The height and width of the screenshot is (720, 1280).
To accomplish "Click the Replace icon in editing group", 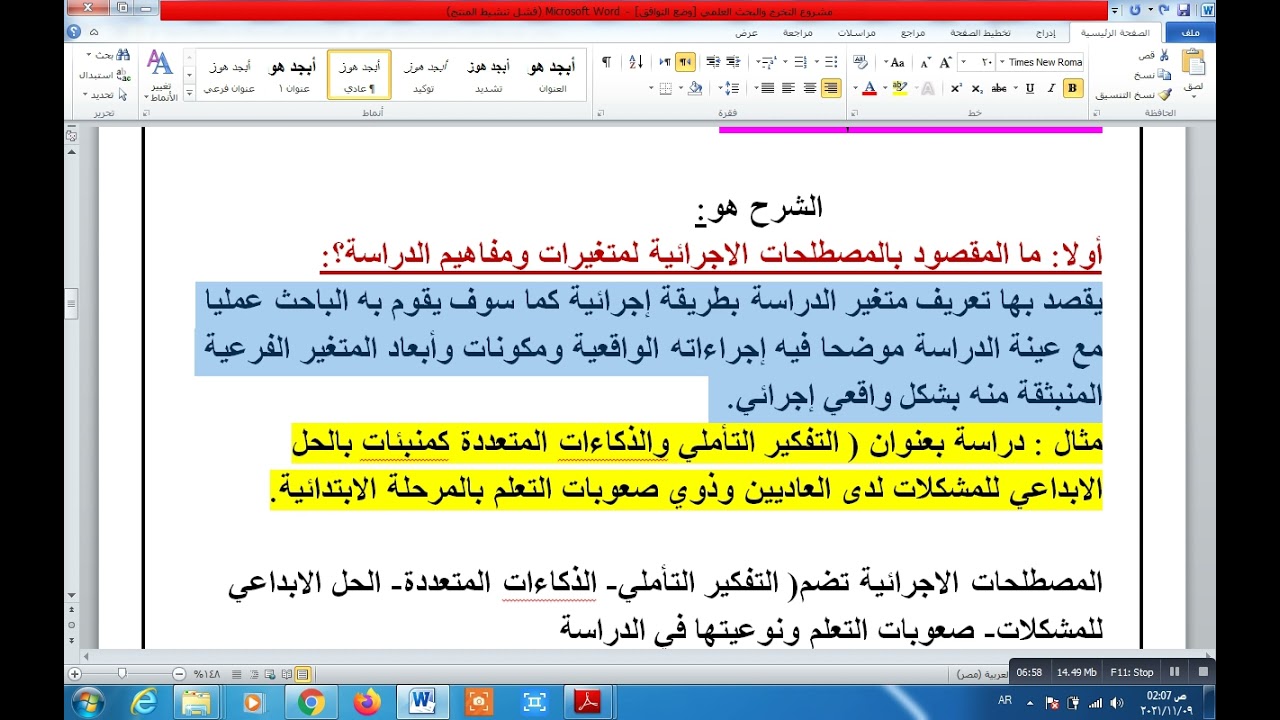I will [123, 74].
